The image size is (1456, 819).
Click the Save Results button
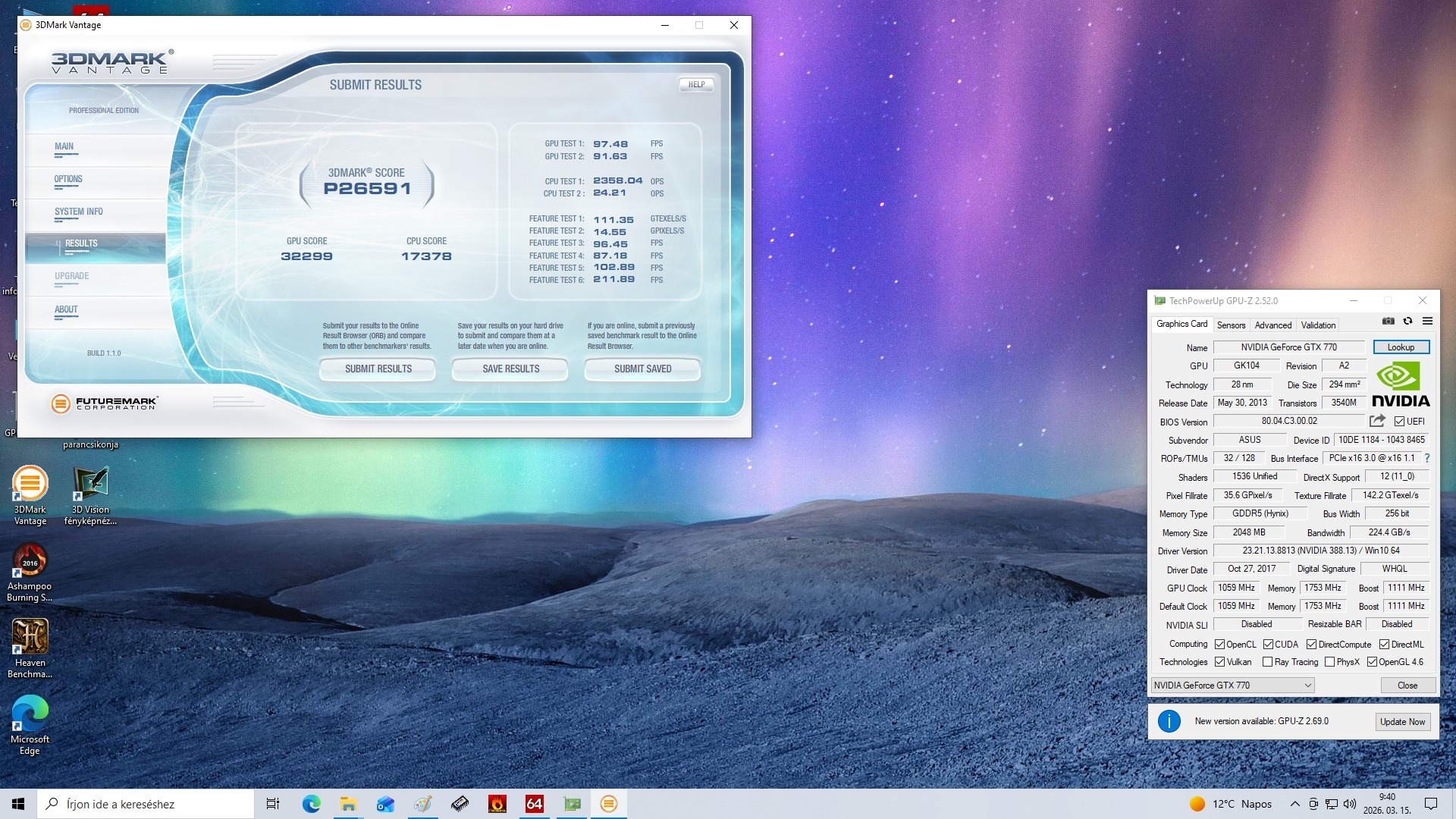[x=510, y=369]
